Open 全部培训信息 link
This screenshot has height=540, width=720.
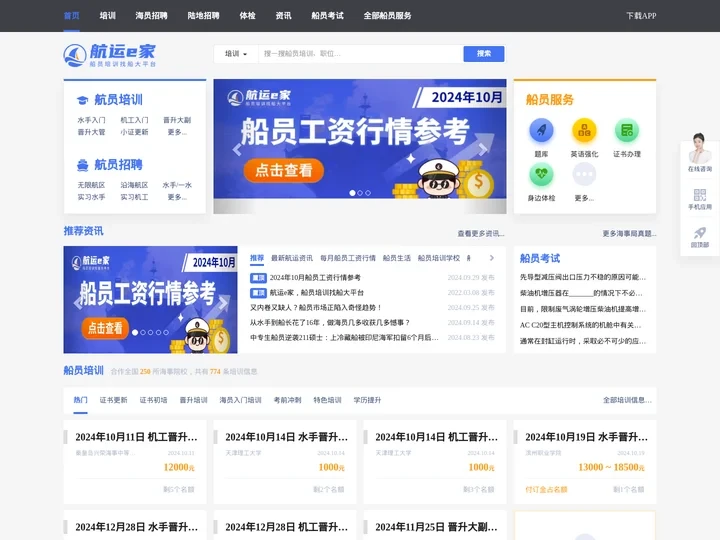coord(627,400)
